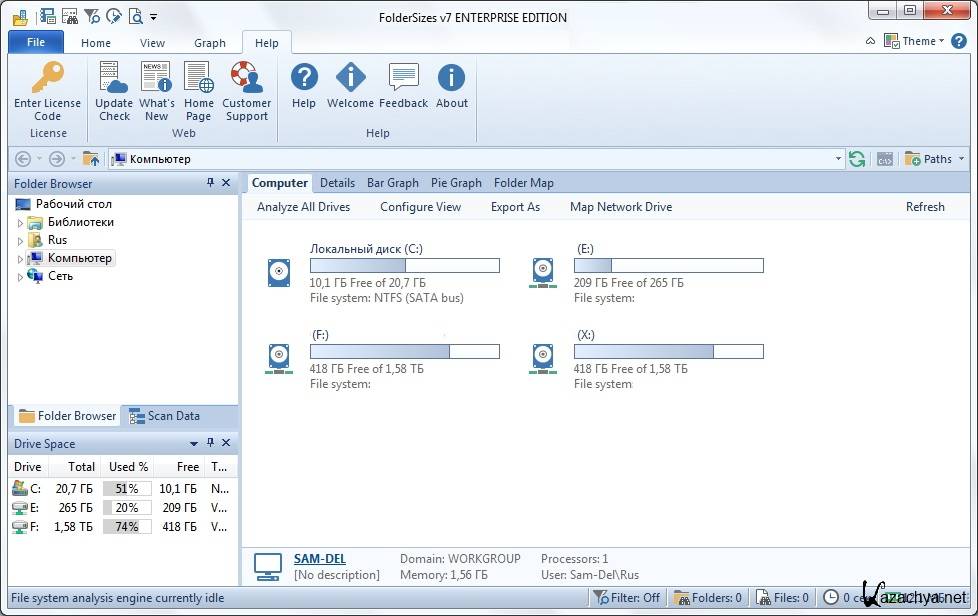Toggle the pin on Drive Space panel

[x=210, y=443]
